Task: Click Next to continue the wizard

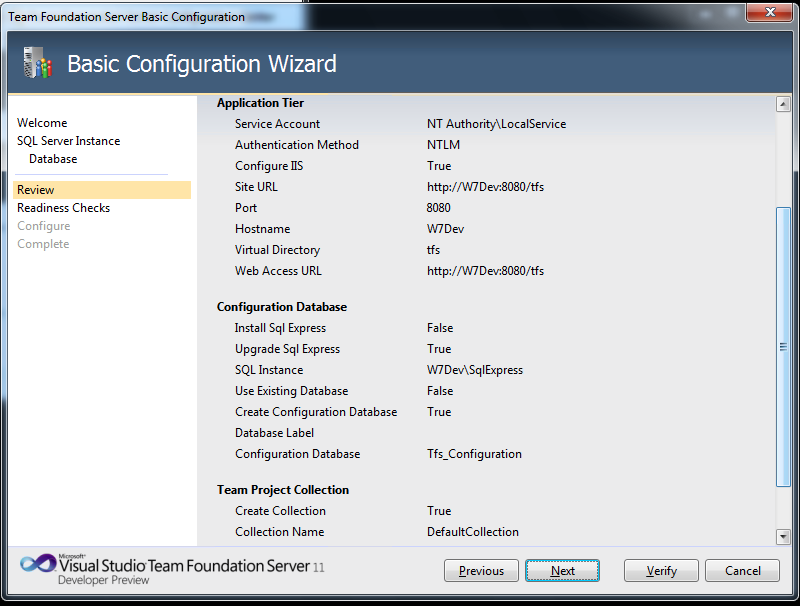Action: click(562, 571)
